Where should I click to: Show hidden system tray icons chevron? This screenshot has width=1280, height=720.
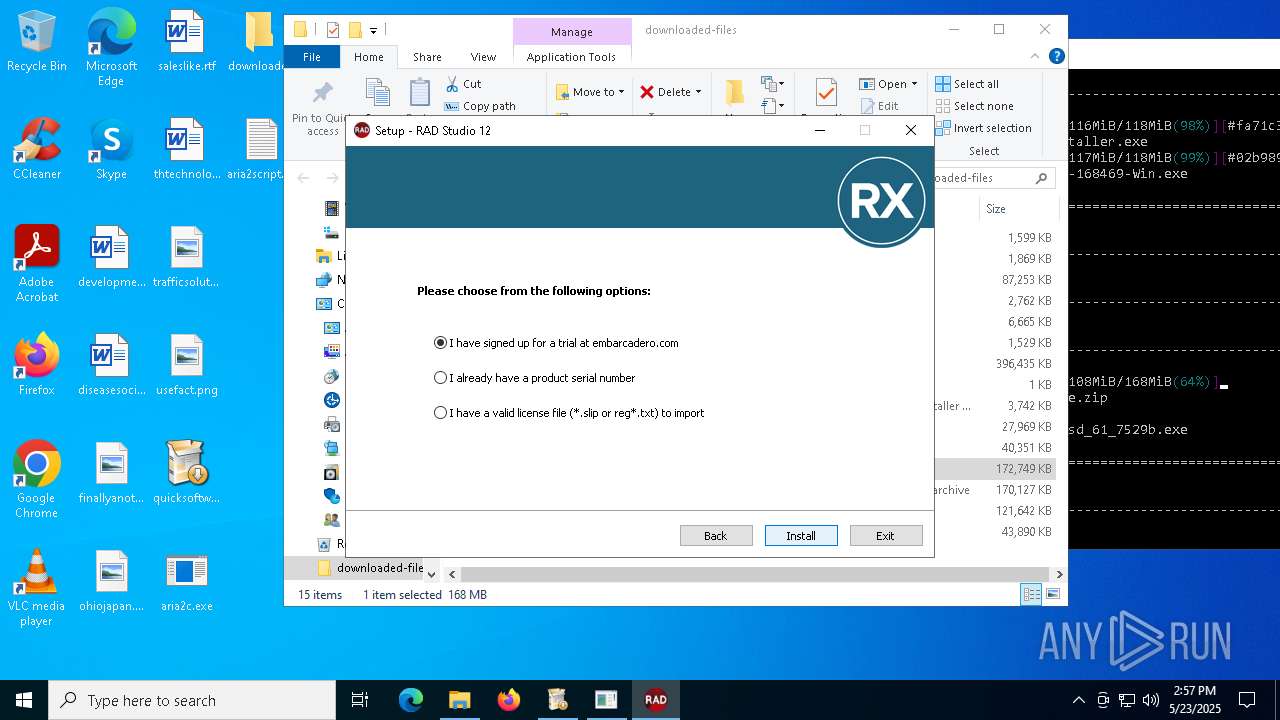pos(1078,700)
